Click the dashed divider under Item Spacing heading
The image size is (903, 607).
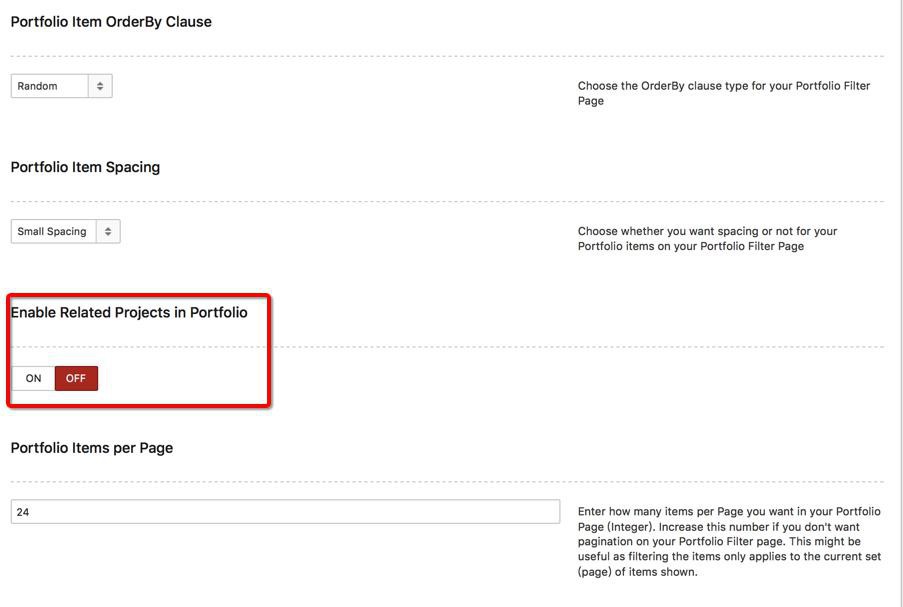[x=447, y=202]
